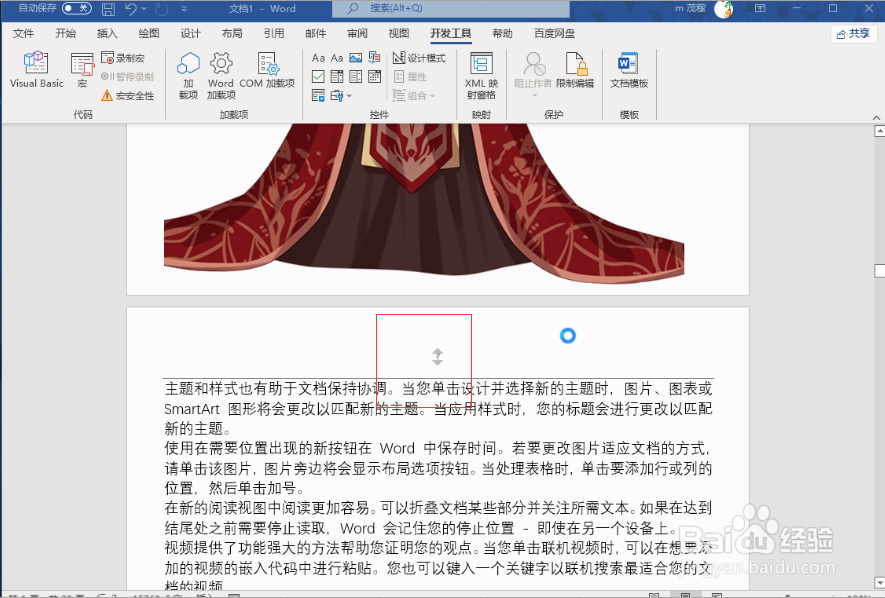Screen dimensions: 885x598
Task: Switch to the 邮件 tab
Action: 316,33
